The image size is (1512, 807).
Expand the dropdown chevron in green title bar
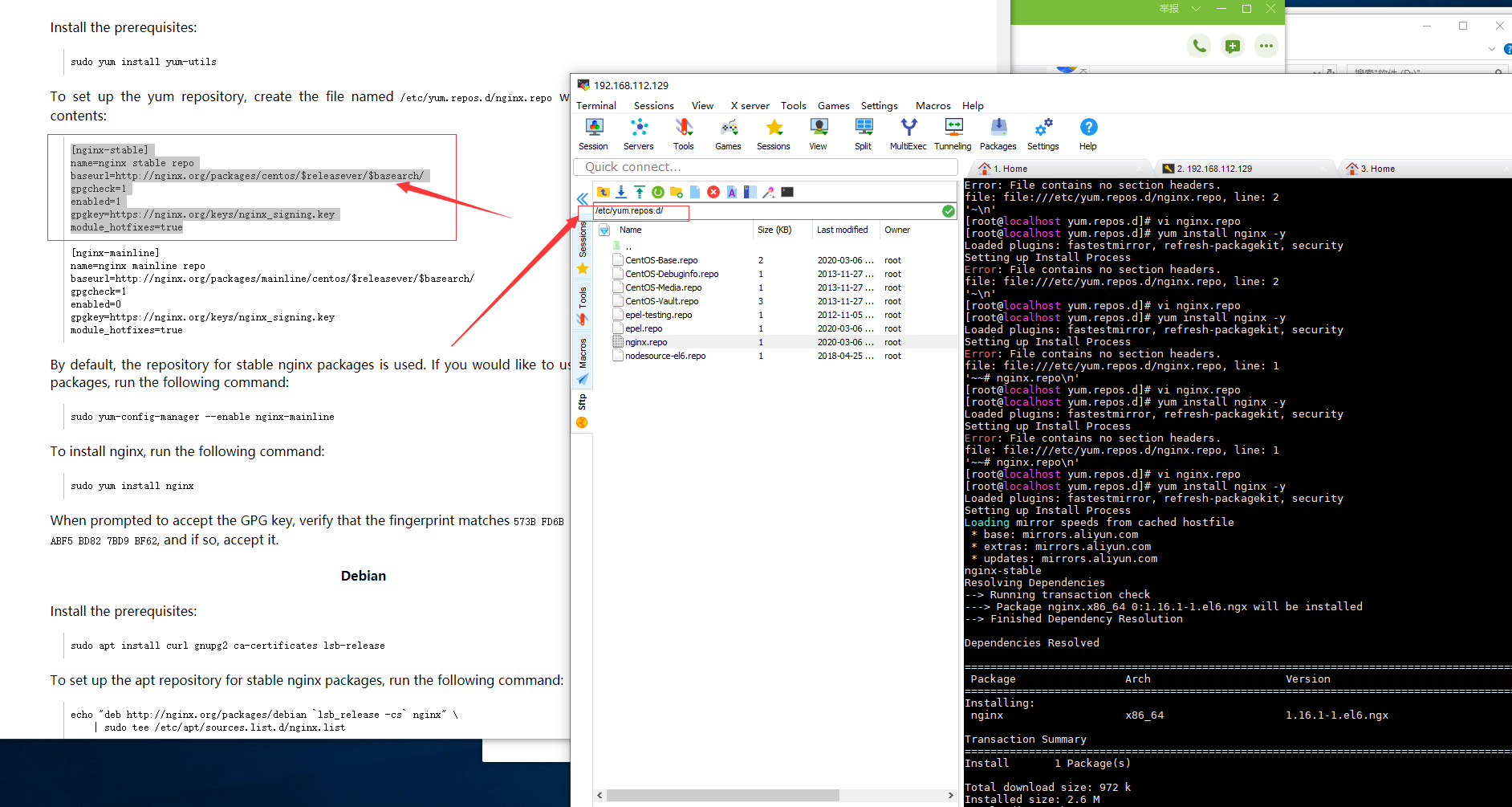pos(1196,9)
